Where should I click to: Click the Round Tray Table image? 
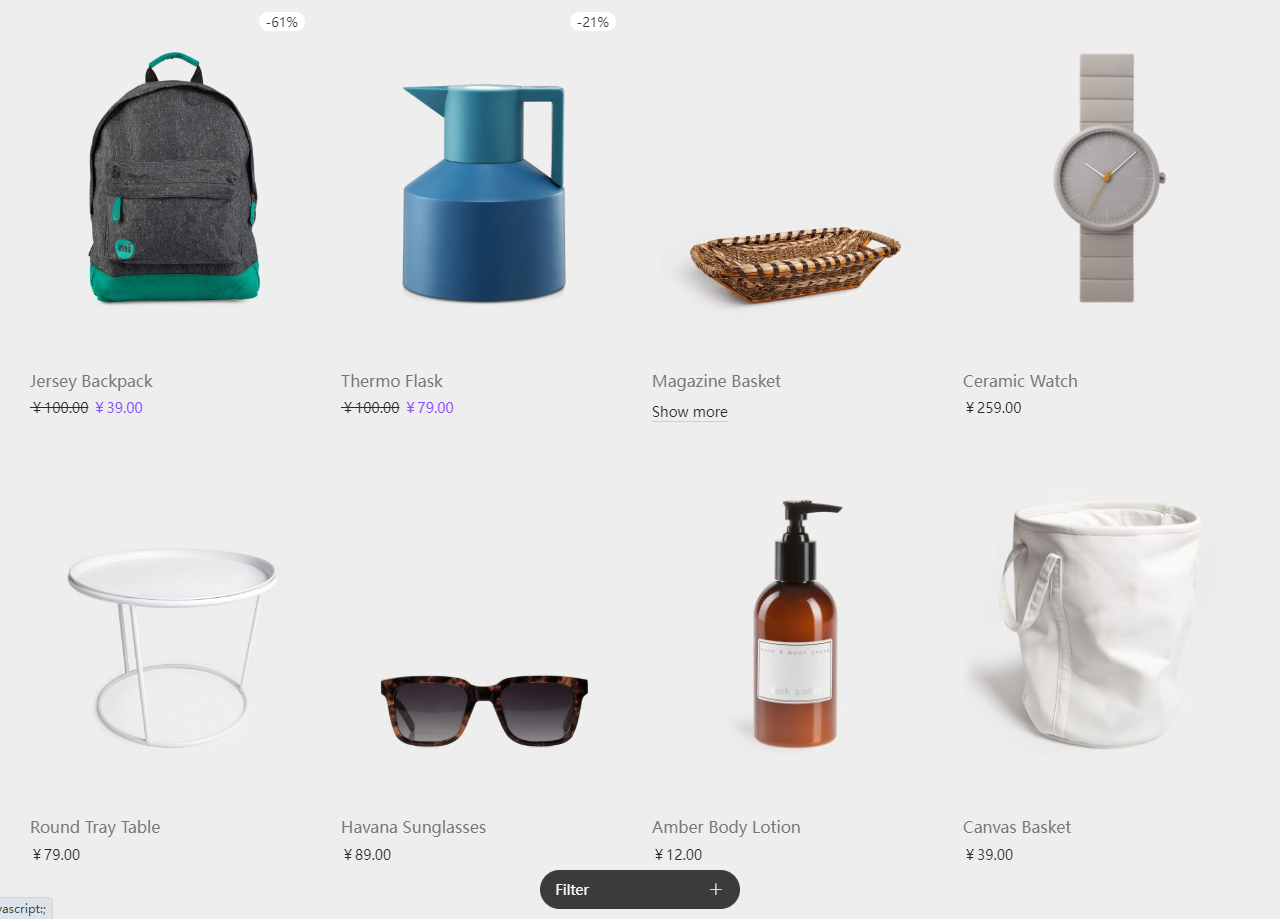point(172,647)
